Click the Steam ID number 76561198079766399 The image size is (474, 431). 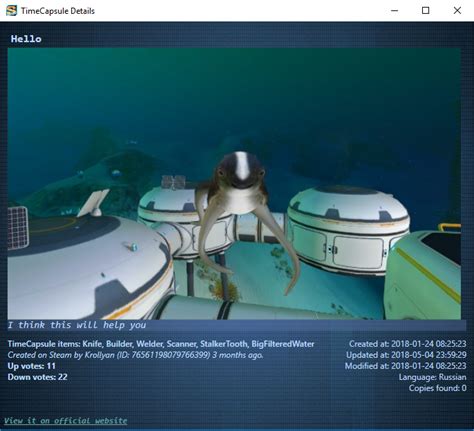click(169, 355)
